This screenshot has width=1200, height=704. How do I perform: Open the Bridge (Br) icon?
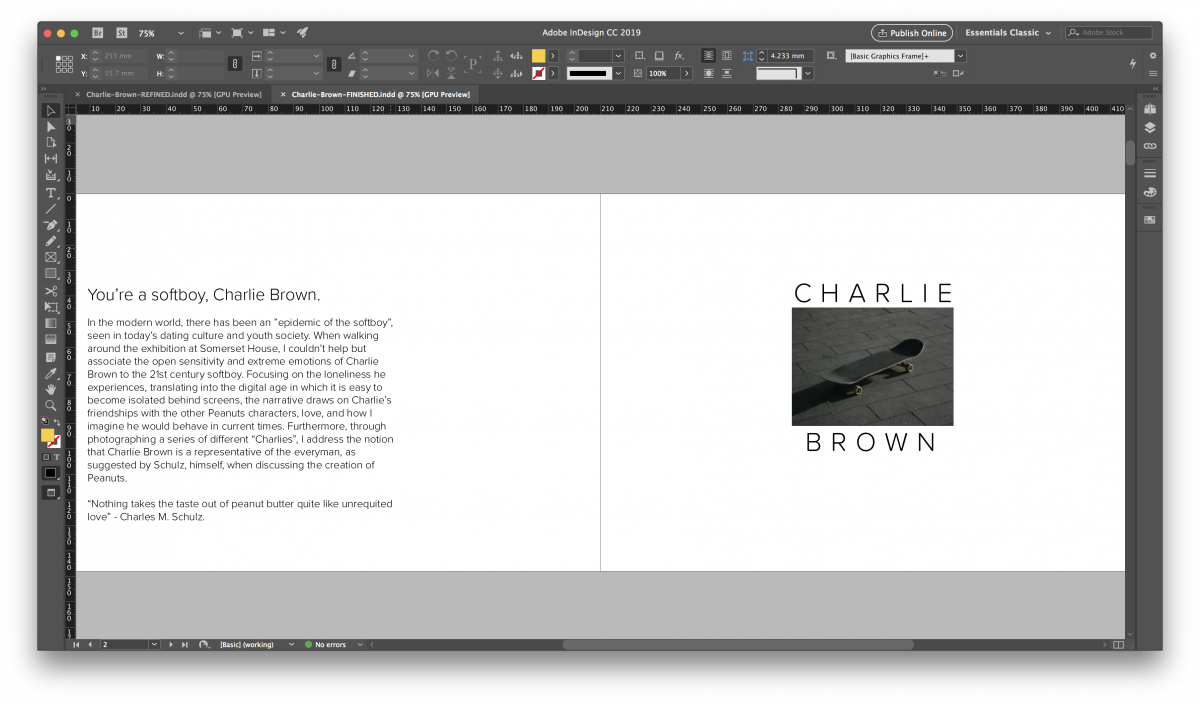(97, 33)
